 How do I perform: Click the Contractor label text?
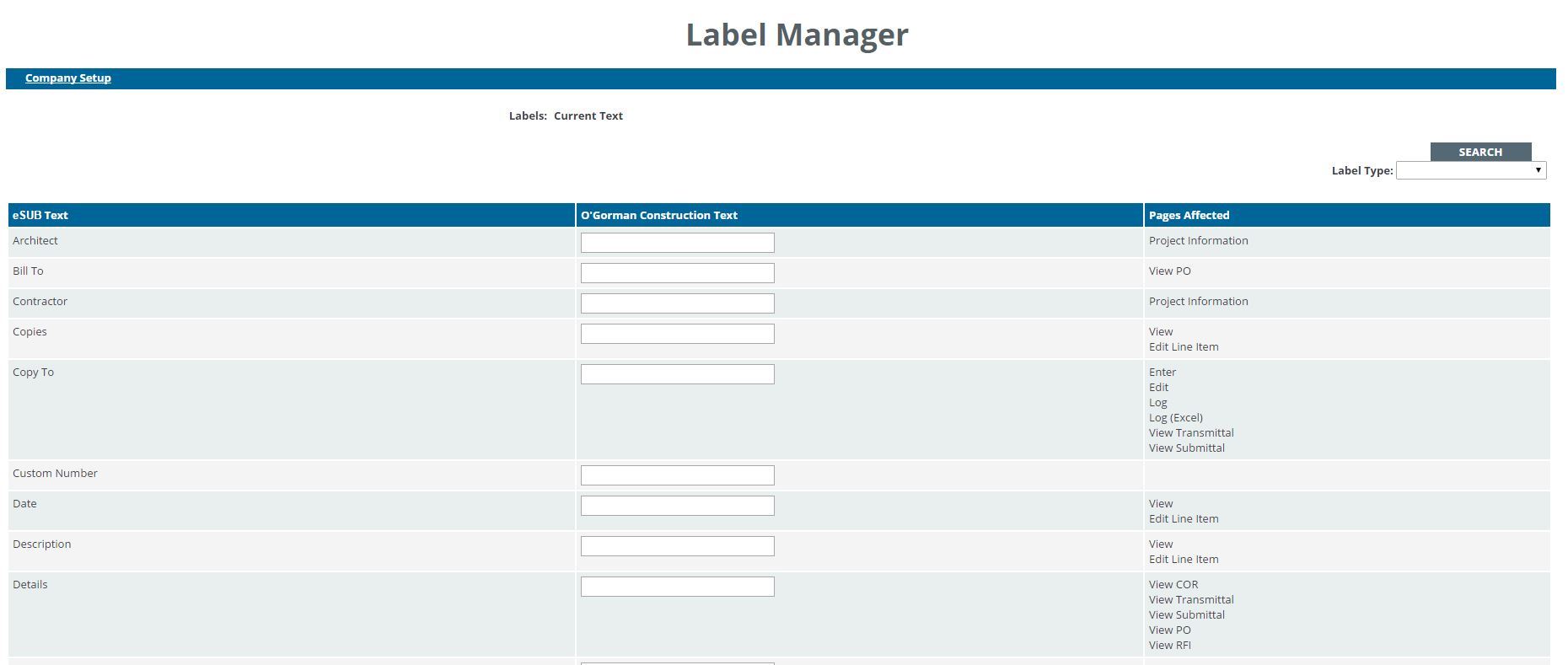[x=40, y=301]
